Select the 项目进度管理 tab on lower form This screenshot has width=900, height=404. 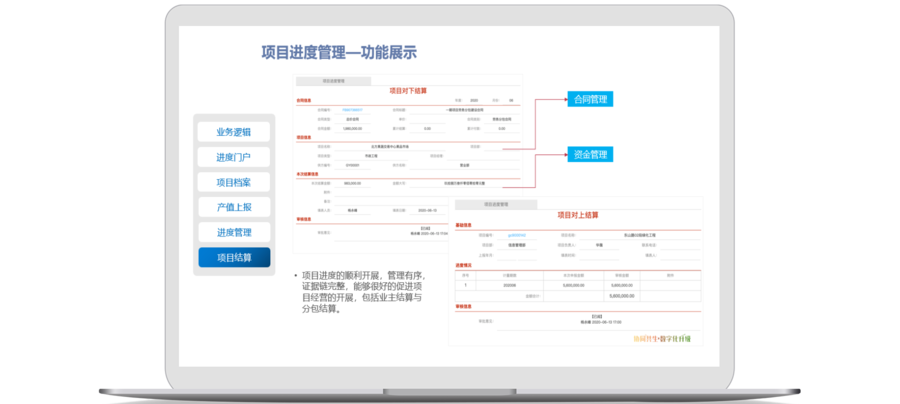pyautogui.click(x=496, y=203)
